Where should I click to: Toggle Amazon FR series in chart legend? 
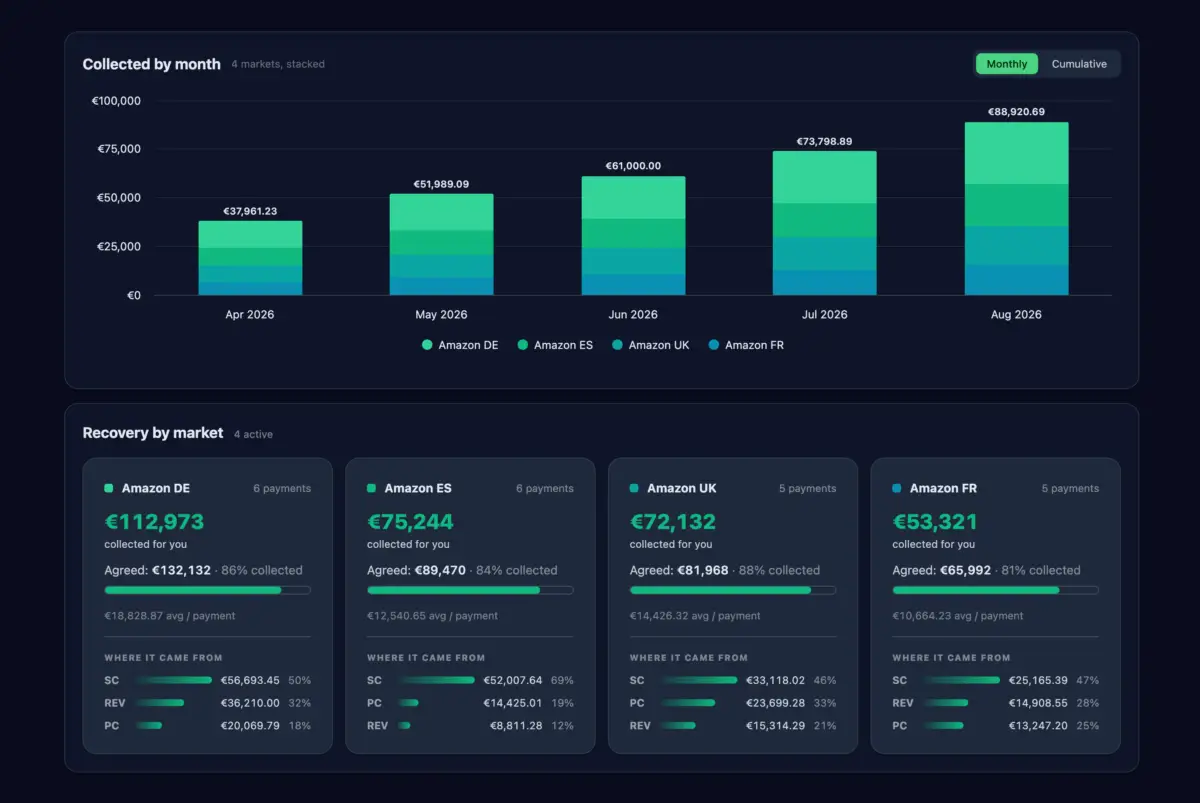pyautogui.click(x=746, y=345)
